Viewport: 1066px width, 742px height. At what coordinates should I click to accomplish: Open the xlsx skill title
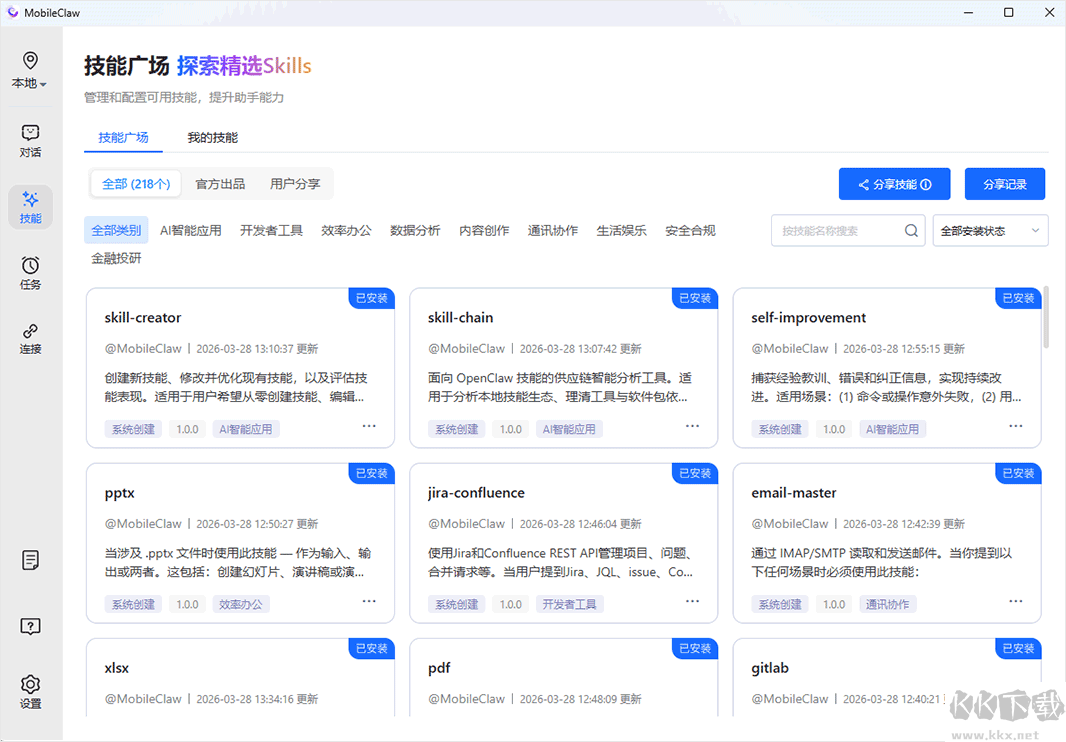[x=117, y=668]
